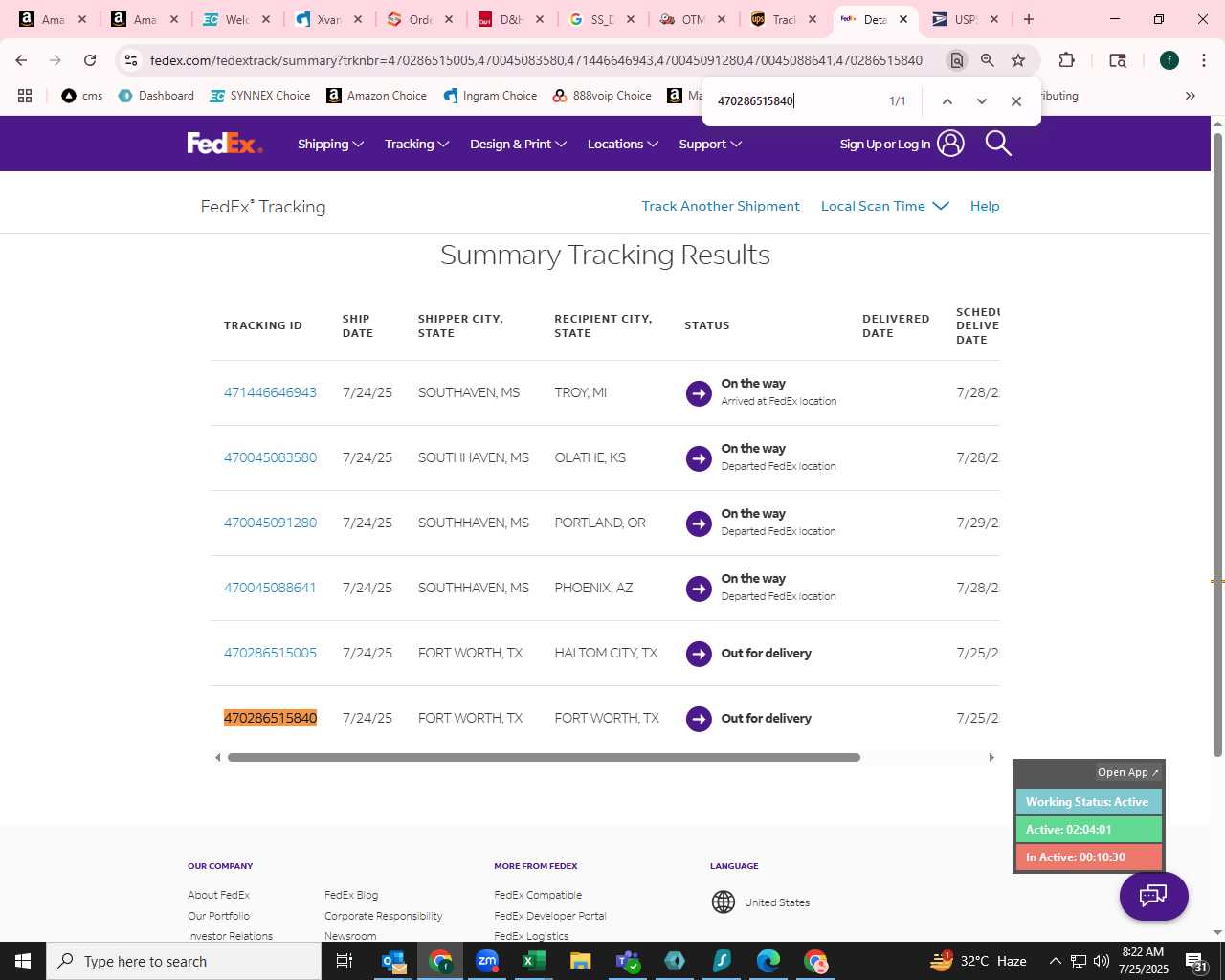
Task: Go back to previous page
Action: pyautogui.click(x=21, y=60)
